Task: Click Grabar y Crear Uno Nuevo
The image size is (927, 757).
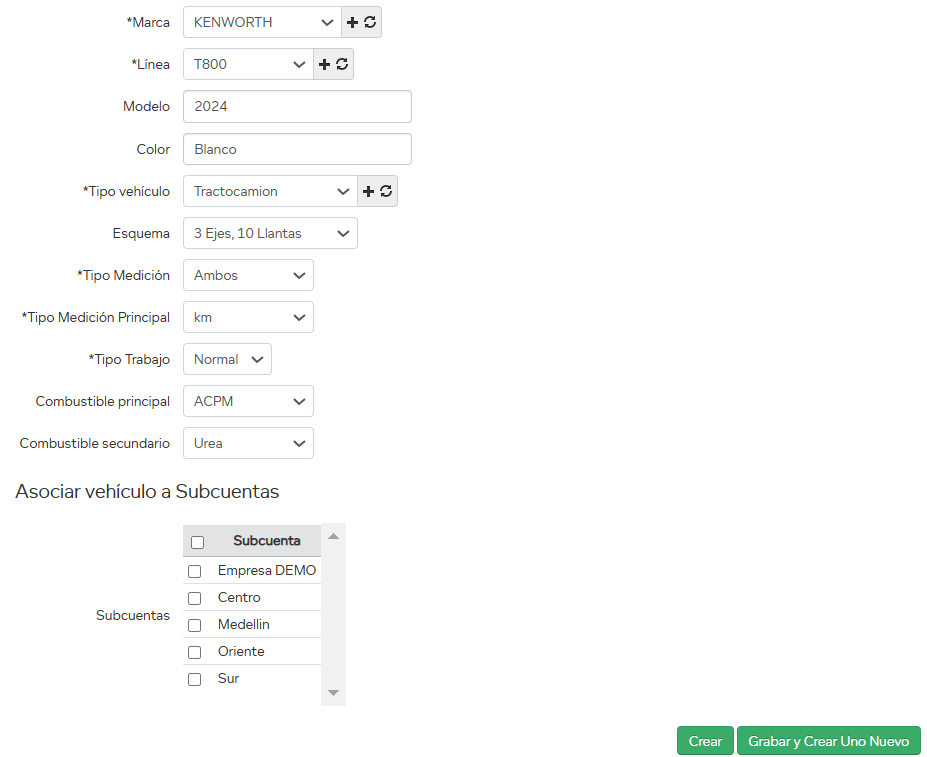Action: (828, 741)
